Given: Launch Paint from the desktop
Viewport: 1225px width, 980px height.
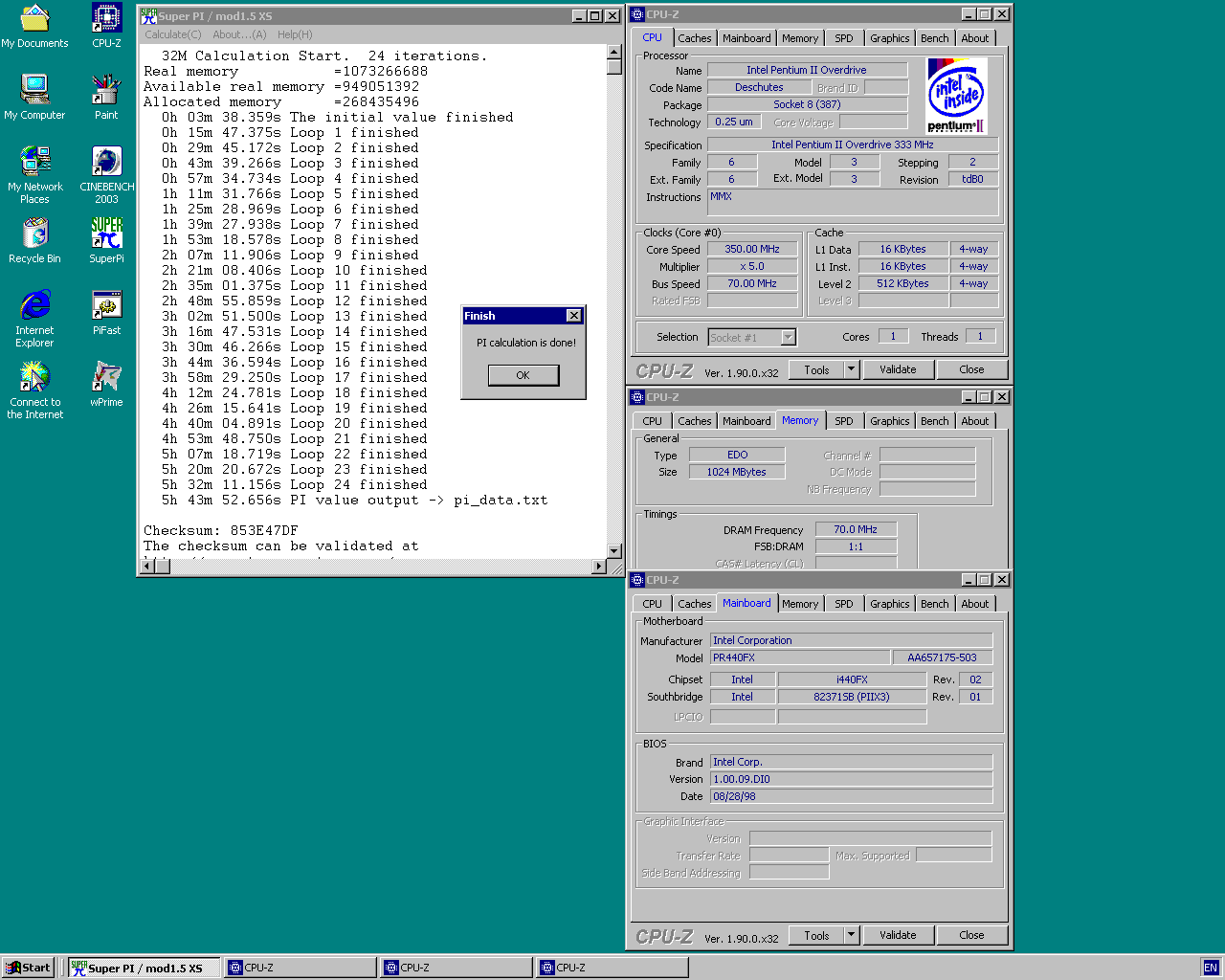Looking at the screenshot, I should point(106,98).
